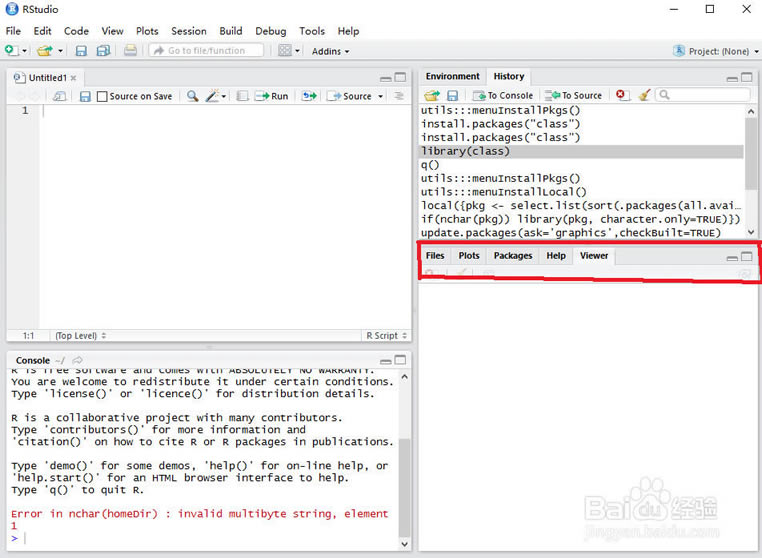Expand the Source button dropdown arrow
Screen dimensions: 762x558
(380, 96)
